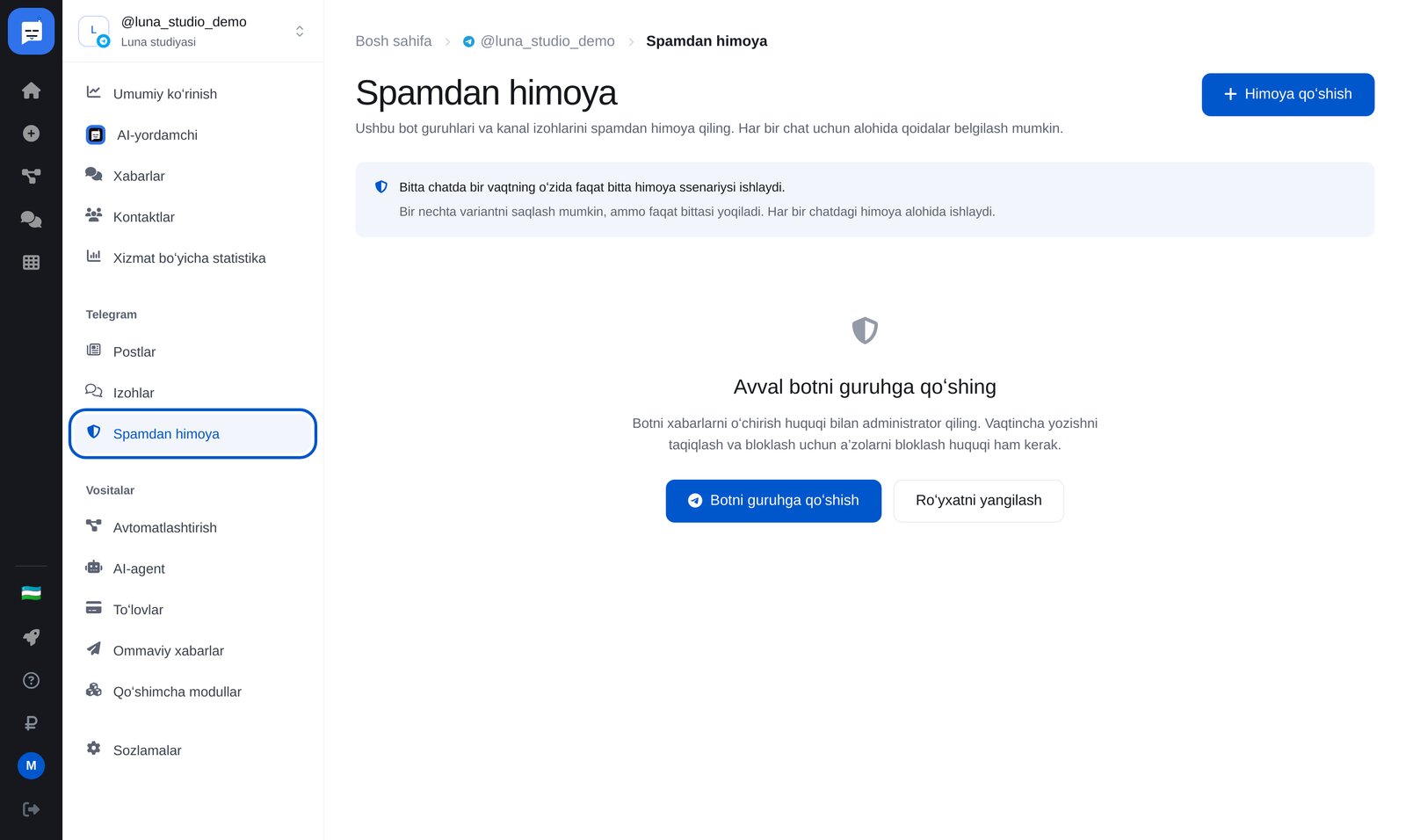This screenshot has width=1406, height=840.
Task: Click Botni guruhga qo'shish button
Action: [773, 501]
